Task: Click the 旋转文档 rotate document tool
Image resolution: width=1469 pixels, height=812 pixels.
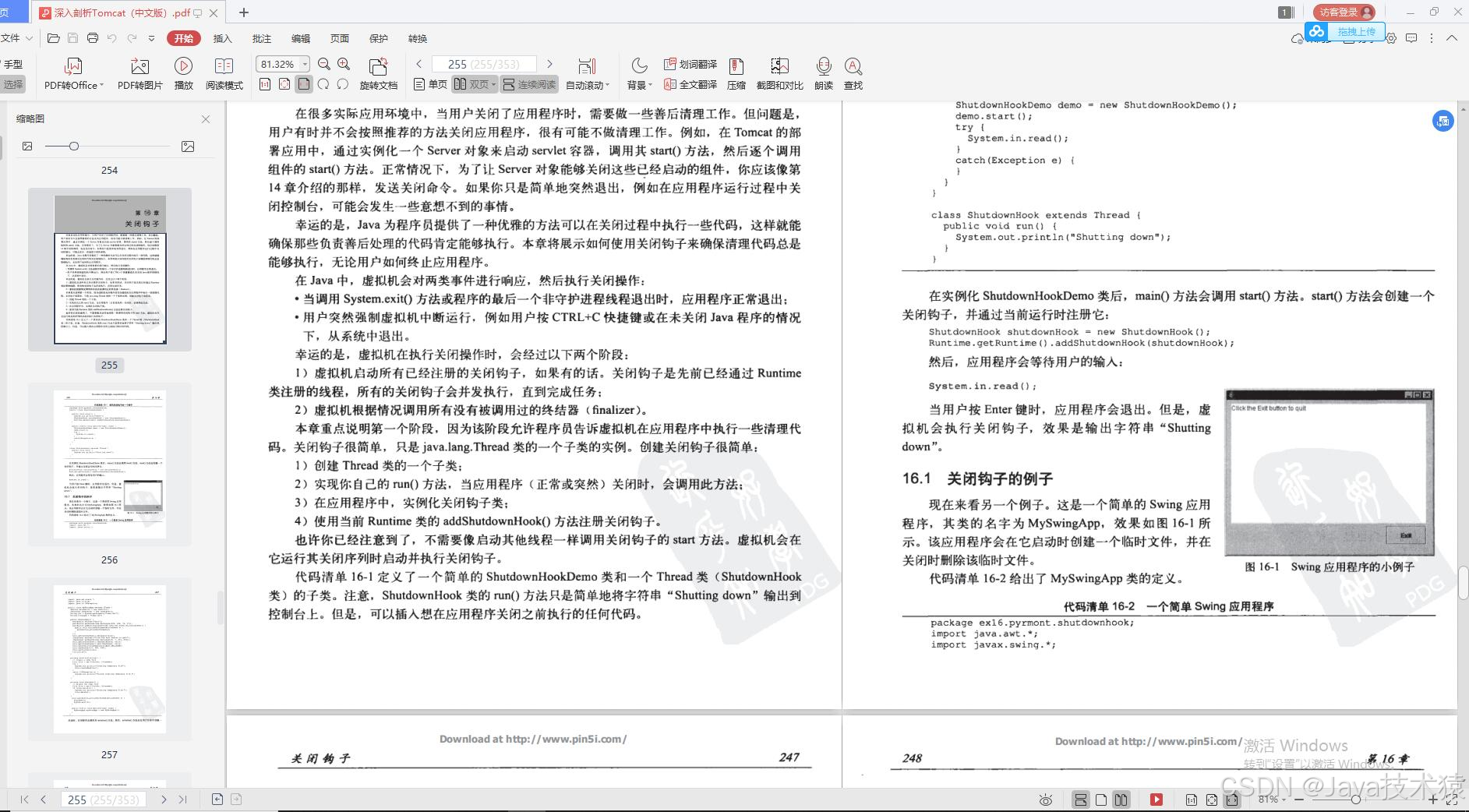Action: click(x=379, y=73)
